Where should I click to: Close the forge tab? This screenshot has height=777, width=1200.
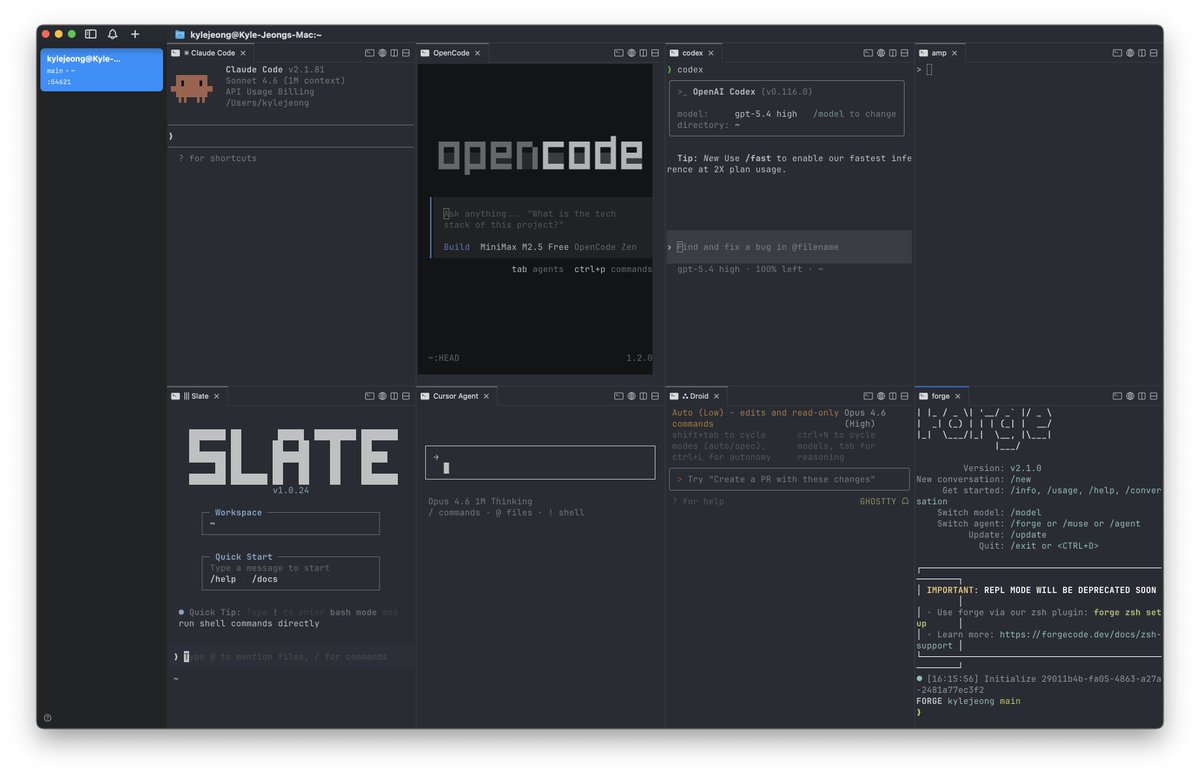[x=958, y=396]
